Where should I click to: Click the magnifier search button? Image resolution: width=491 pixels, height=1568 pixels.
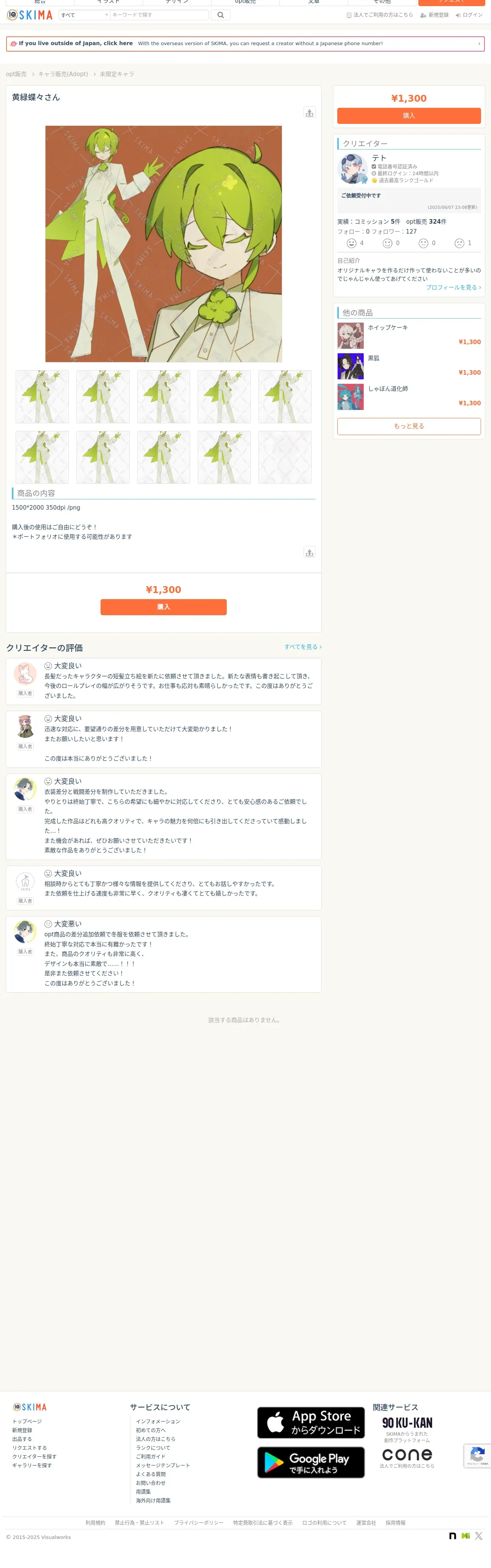(220, 15)
